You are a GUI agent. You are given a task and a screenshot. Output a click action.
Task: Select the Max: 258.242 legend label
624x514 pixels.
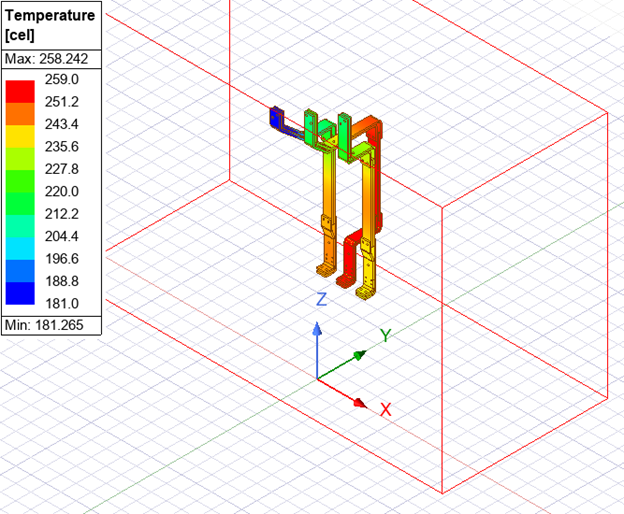click(46, 59)
